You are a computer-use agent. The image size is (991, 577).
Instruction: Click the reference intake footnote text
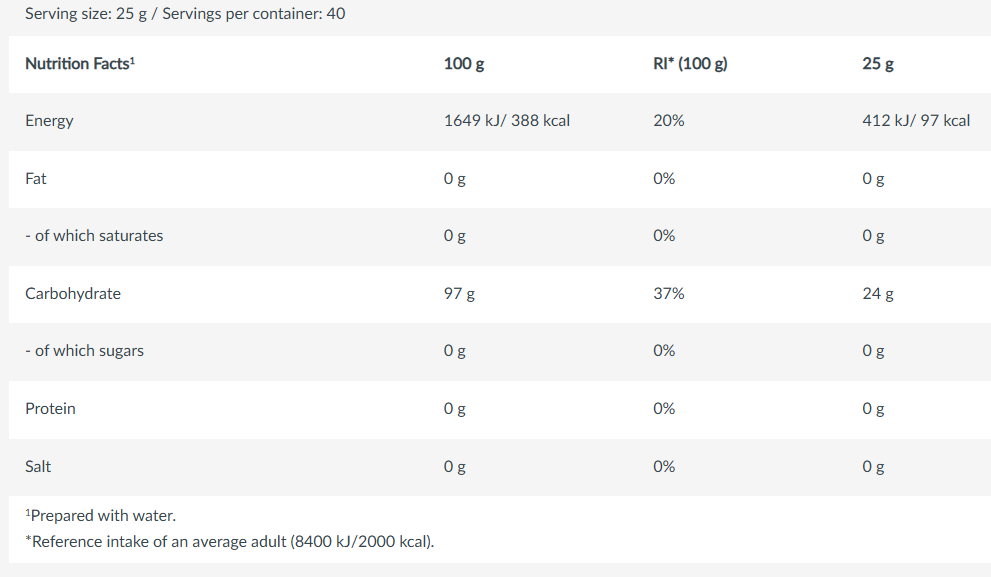[229, 542]
